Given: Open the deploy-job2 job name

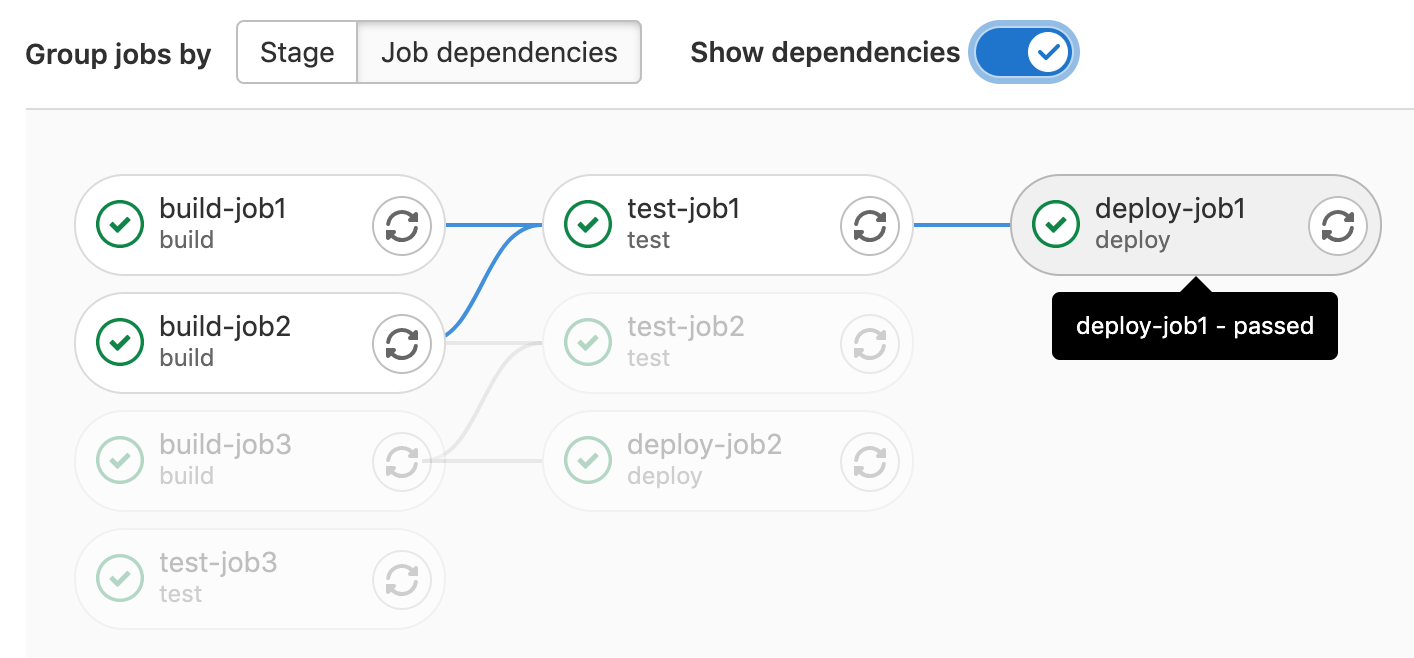Looking at the screenshot, I should [x=704, y=445].
